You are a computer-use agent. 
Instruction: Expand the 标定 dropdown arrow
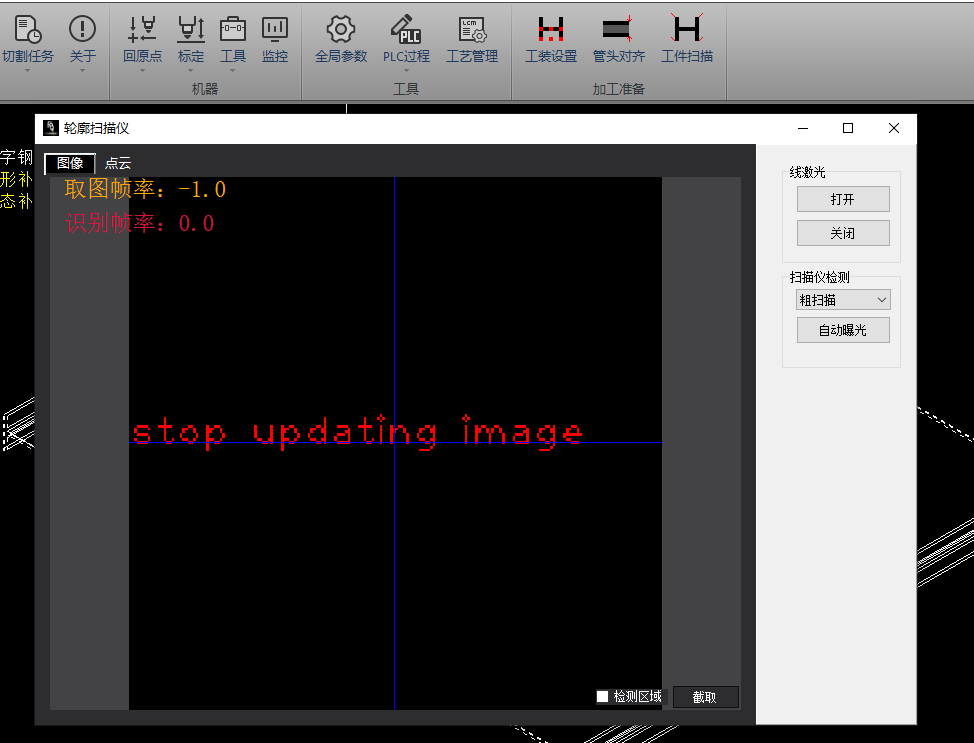click(191, 71)
